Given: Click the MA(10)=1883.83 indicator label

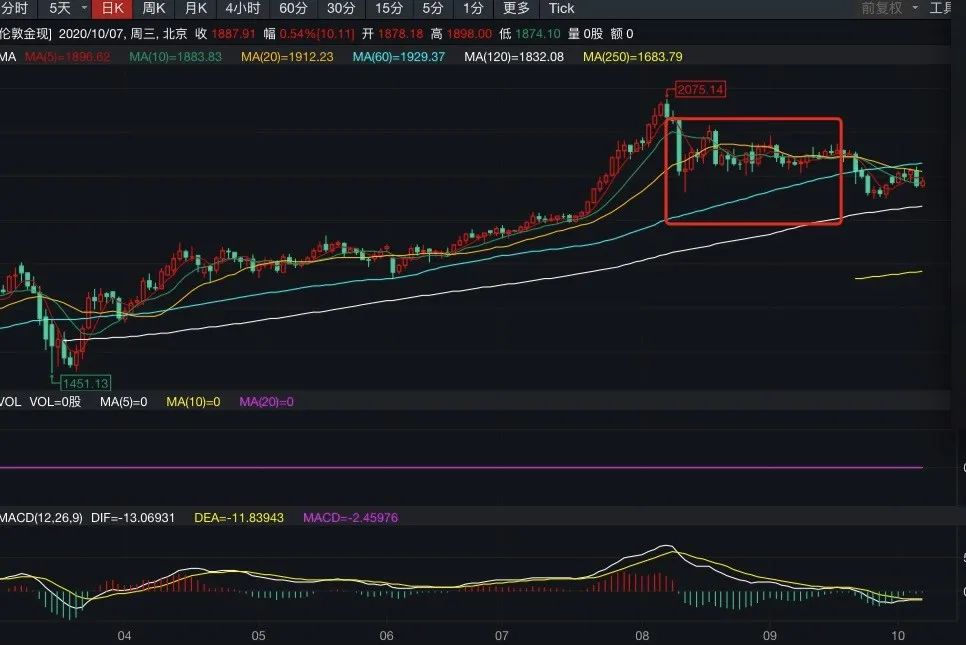Looking at the screenshot, I should tap(176, 57).
